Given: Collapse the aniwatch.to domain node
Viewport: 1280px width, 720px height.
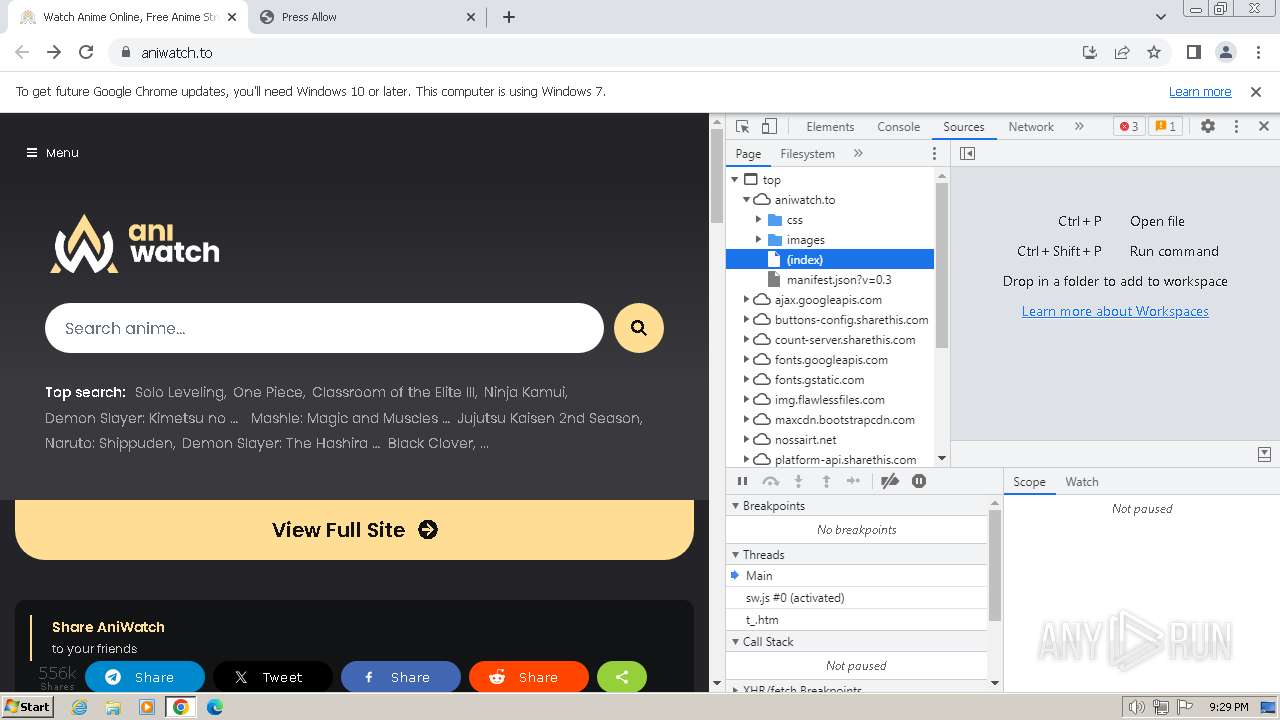Looking at the screenshot, I should (x=747, y=200).
